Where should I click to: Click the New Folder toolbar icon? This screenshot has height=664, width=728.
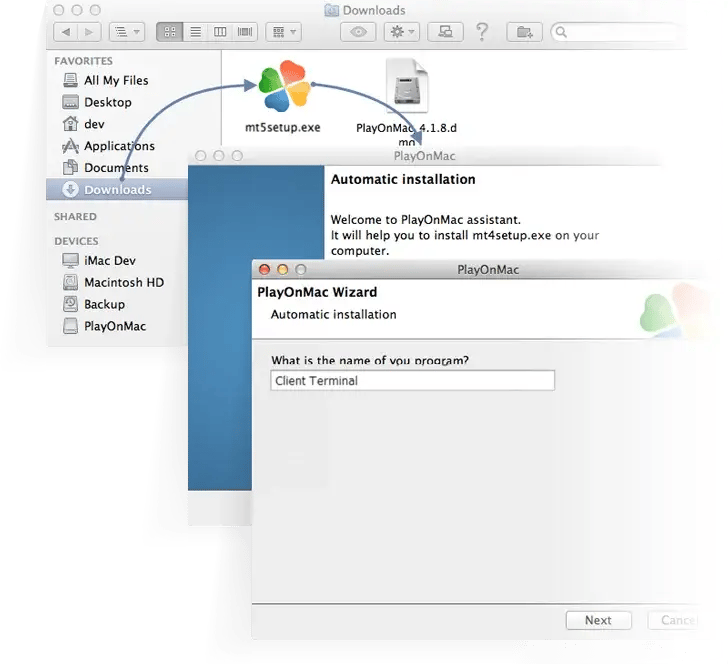point(525,32)
